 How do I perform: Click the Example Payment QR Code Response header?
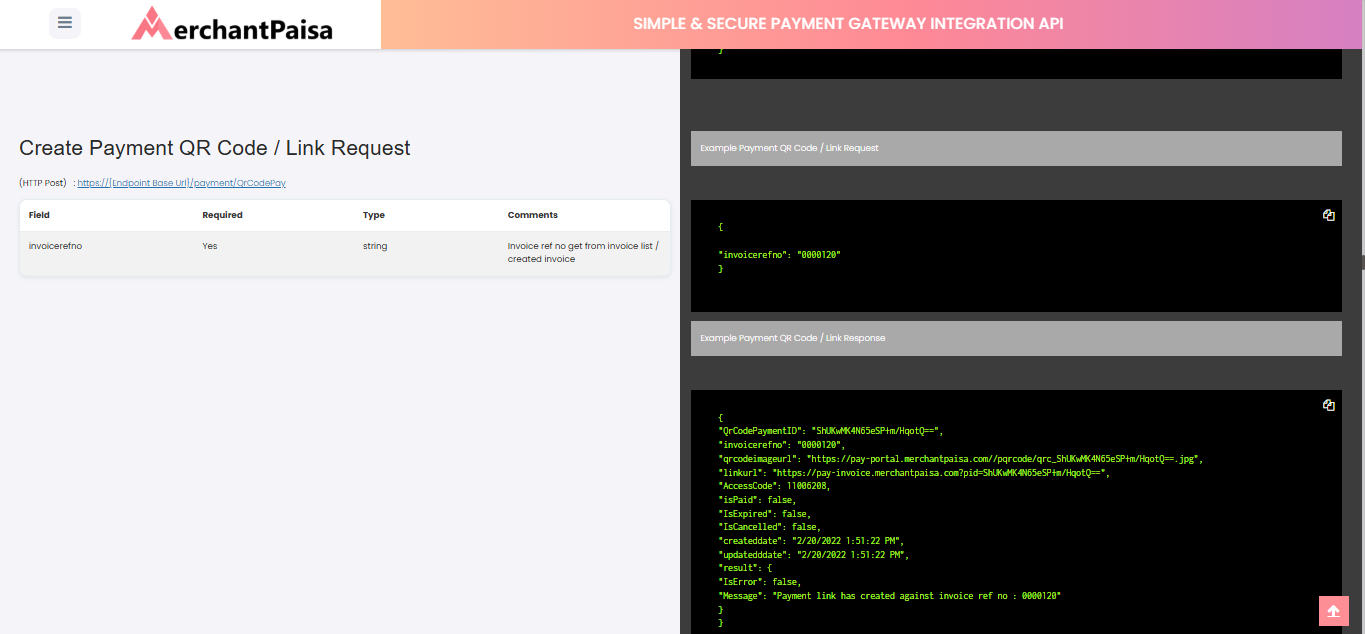pos(1015,338)
